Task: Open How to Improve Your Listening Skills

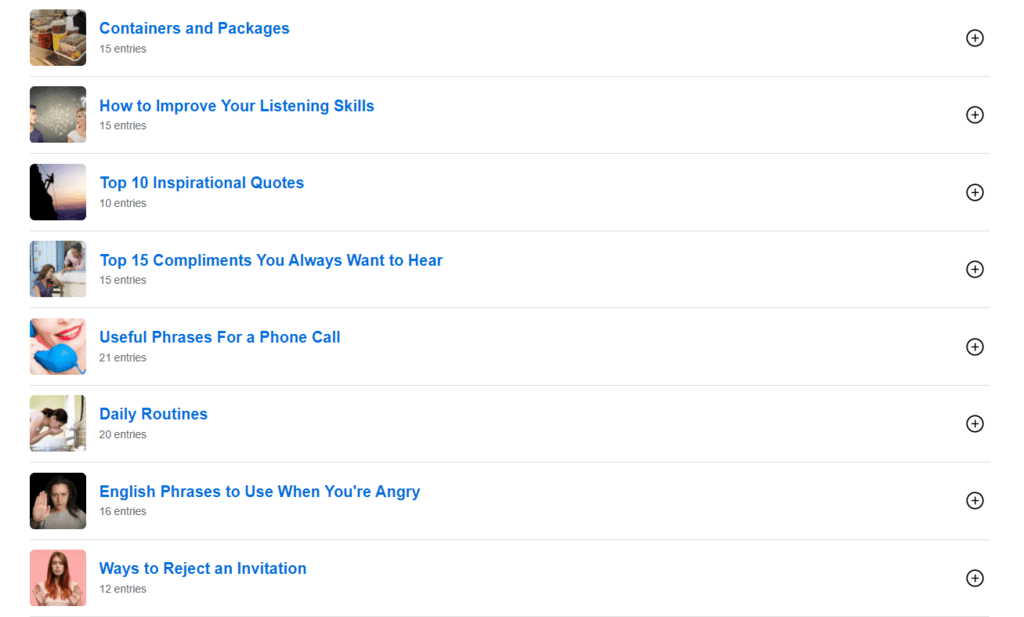Action: point(236,106)
